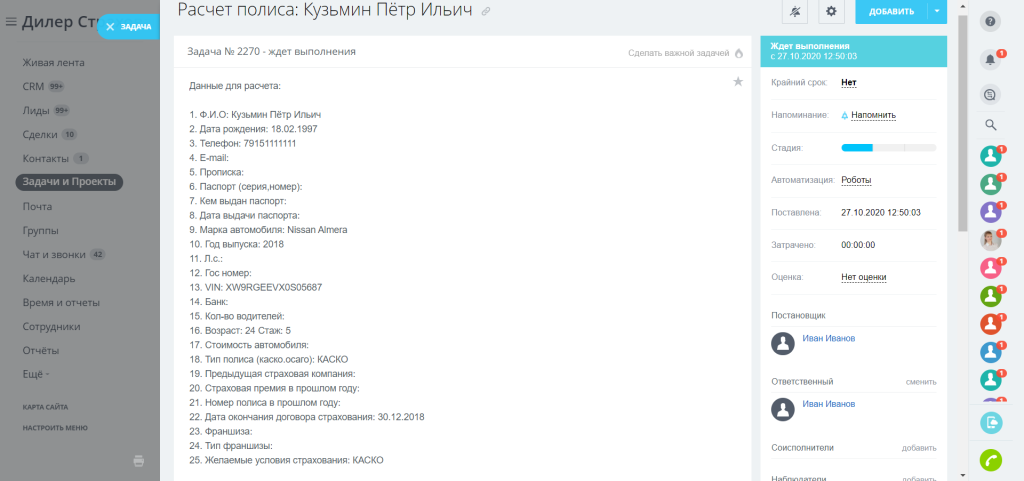Click the bell icon beside Напомнить
Image resolution: width=1024 pixels, height=481 pixels.
click(844, 116)
